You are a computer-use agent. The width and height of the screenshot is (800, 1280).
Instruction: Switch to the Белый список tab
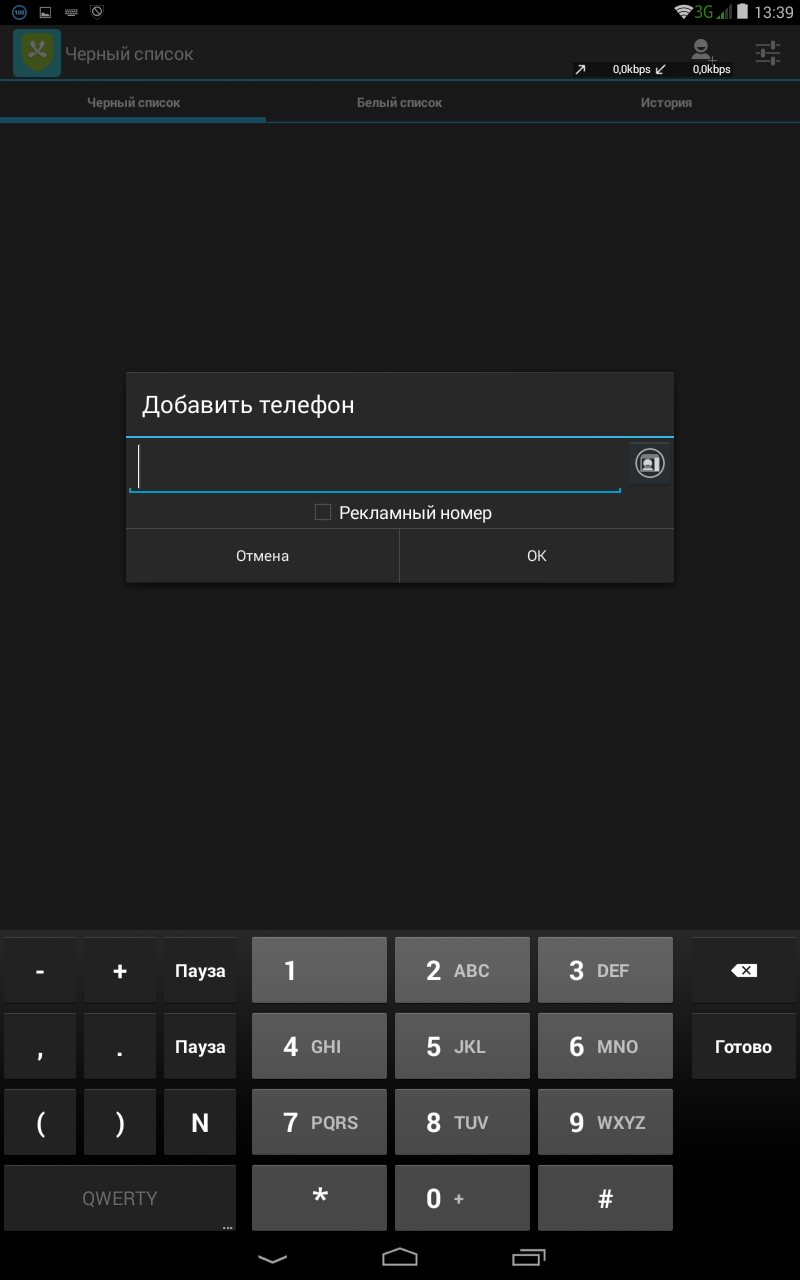tap(400, 103)
